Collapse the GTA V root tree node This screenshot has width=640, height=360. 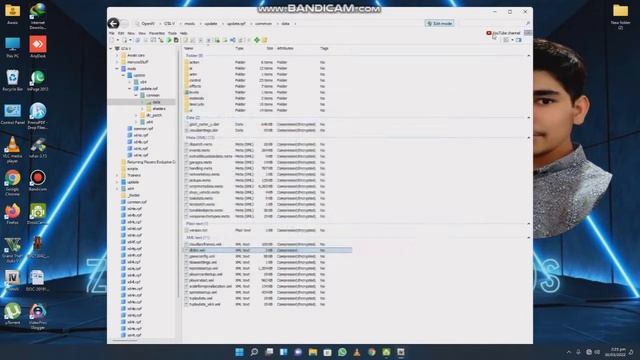(x=111, y=49)
